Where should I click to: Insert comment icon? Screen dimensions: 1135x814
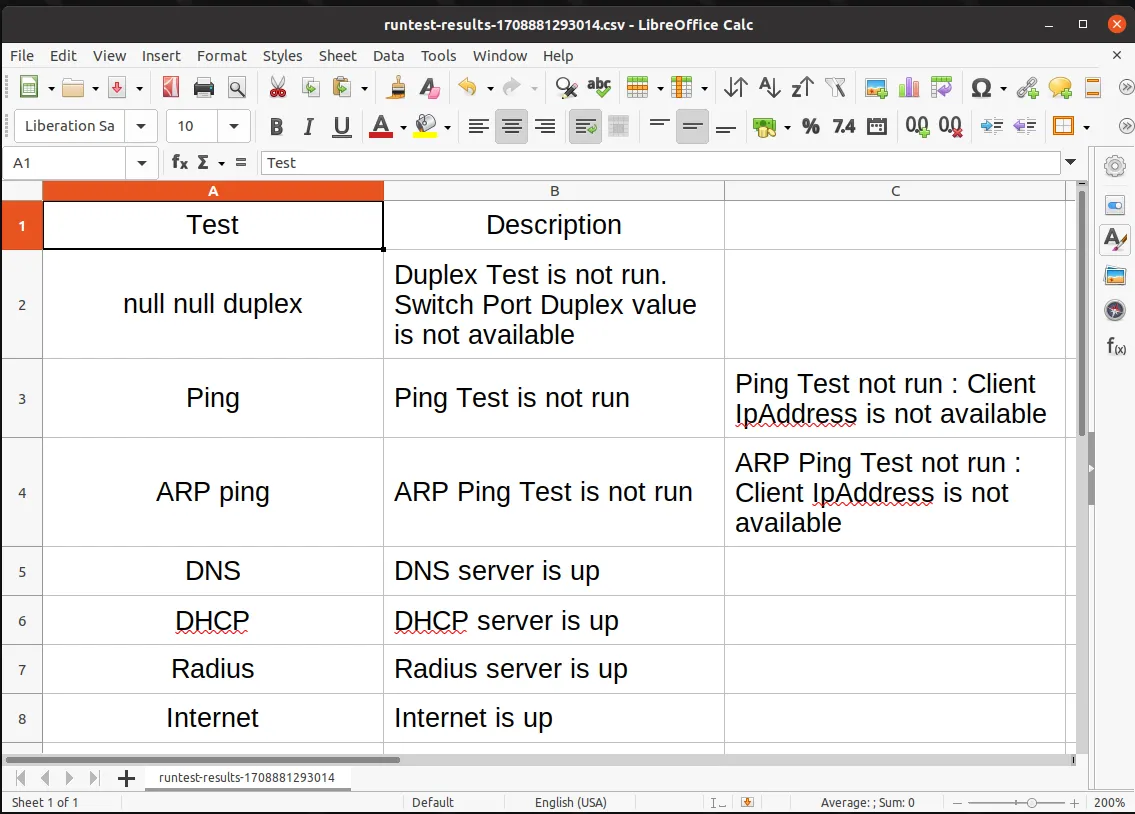(1060, 88)
